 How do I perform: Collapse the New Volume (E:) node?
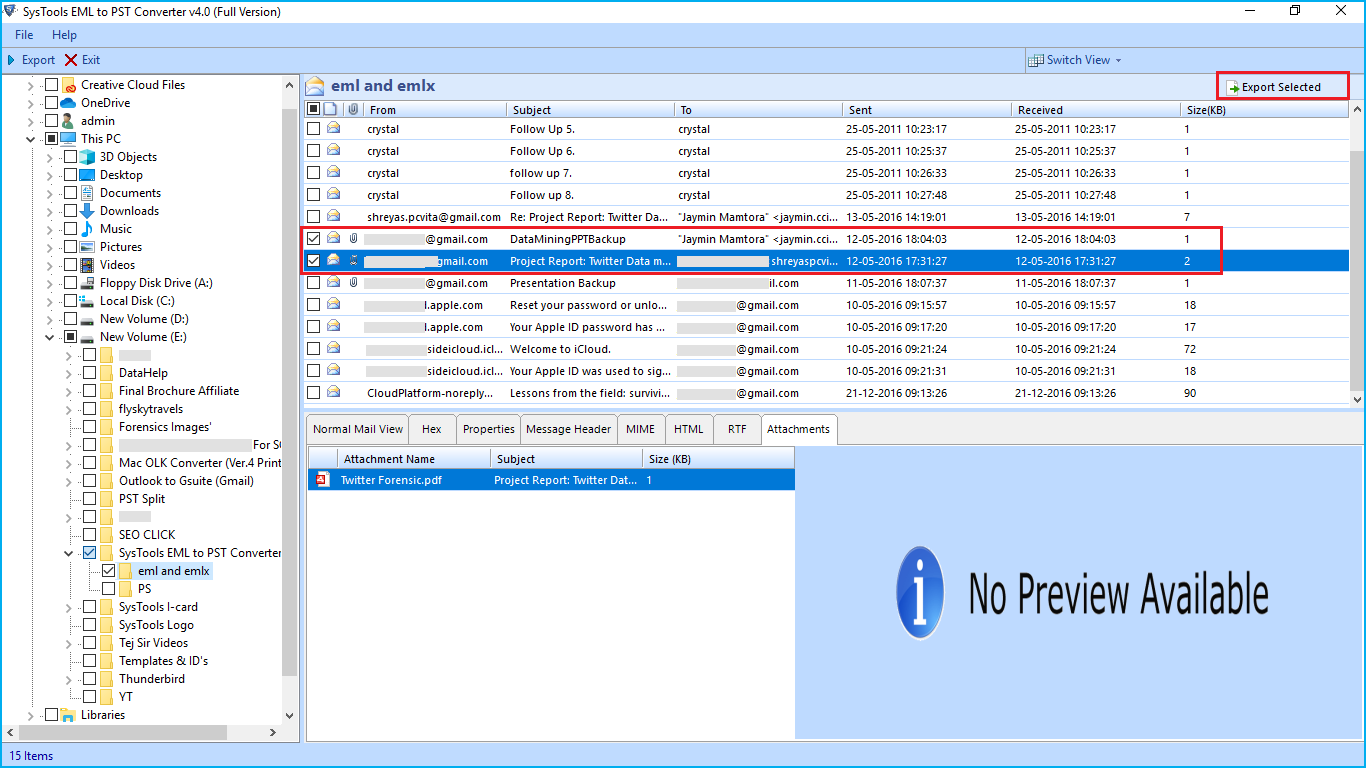[x=50, y=337]
